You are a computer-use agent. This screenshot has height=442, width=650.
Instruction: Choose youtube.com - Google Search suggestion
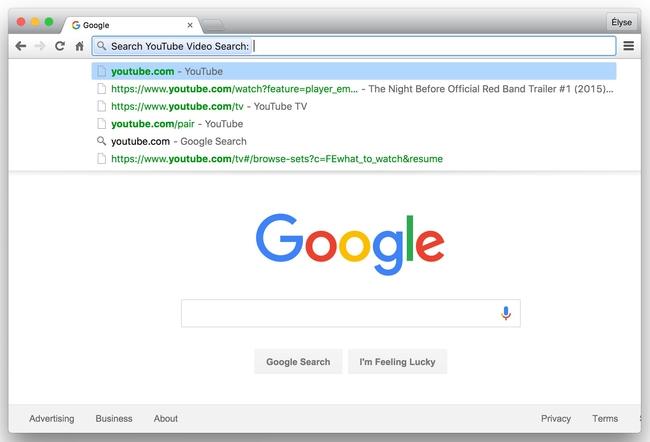coord(354,141)
